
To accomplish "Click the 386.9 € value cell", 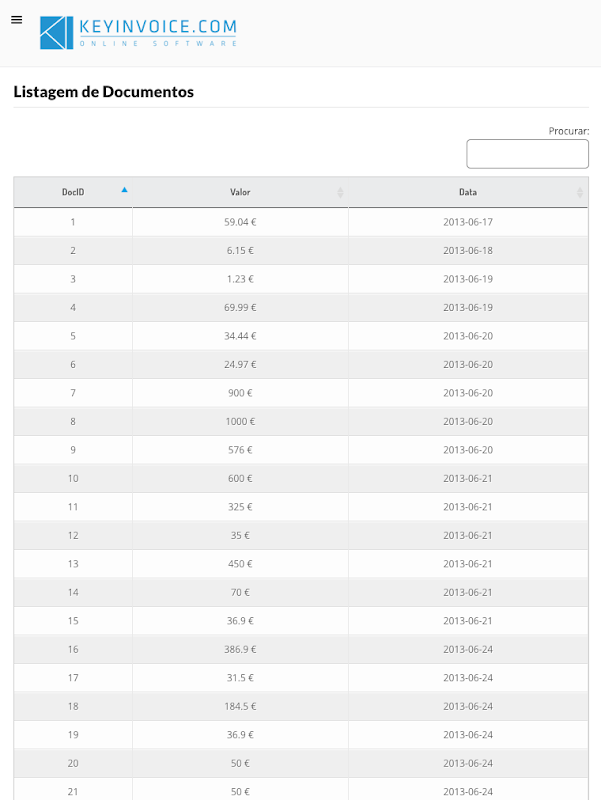I will point(240,649).
